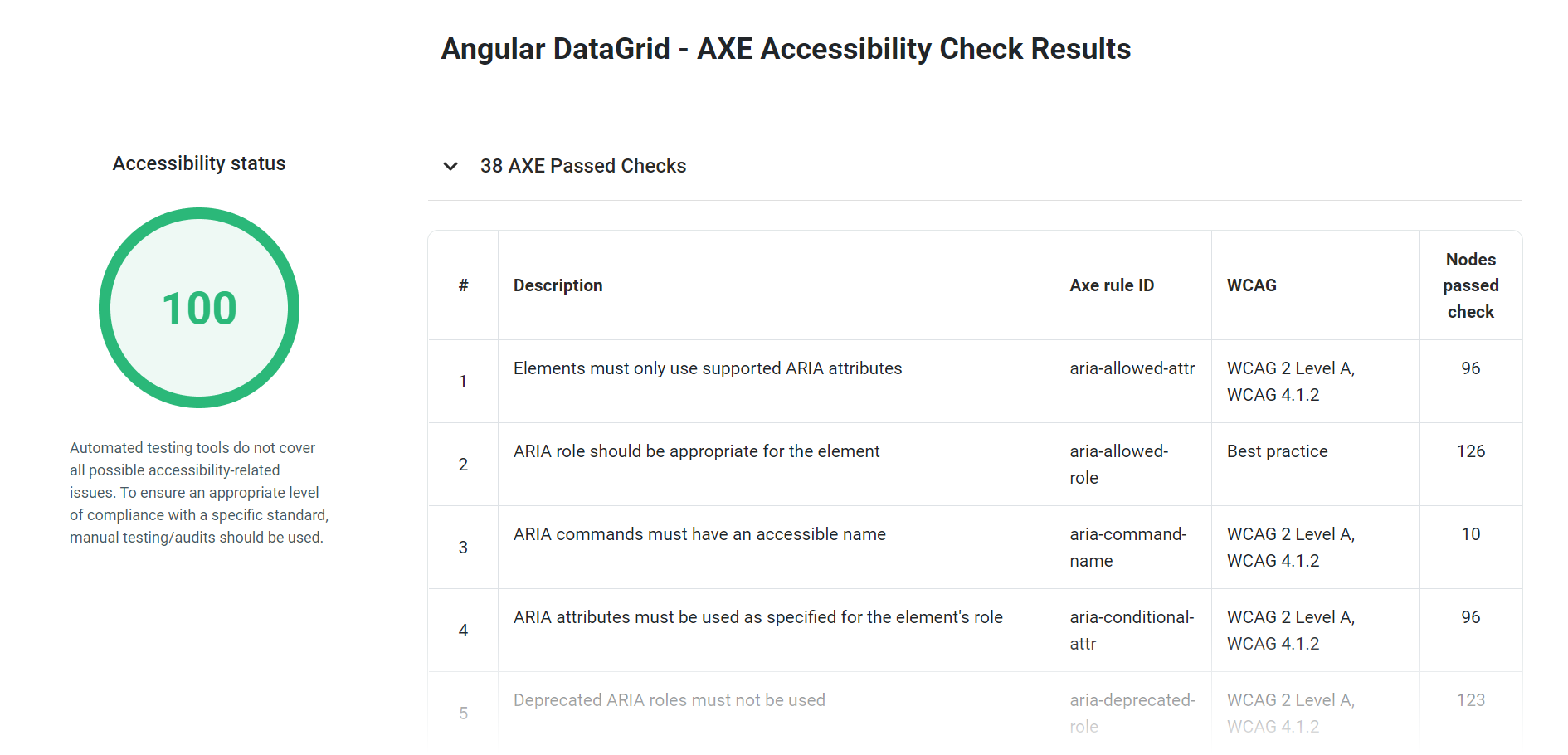Click the # column header
The image size is (1568, 755).
tap(463, 285)
